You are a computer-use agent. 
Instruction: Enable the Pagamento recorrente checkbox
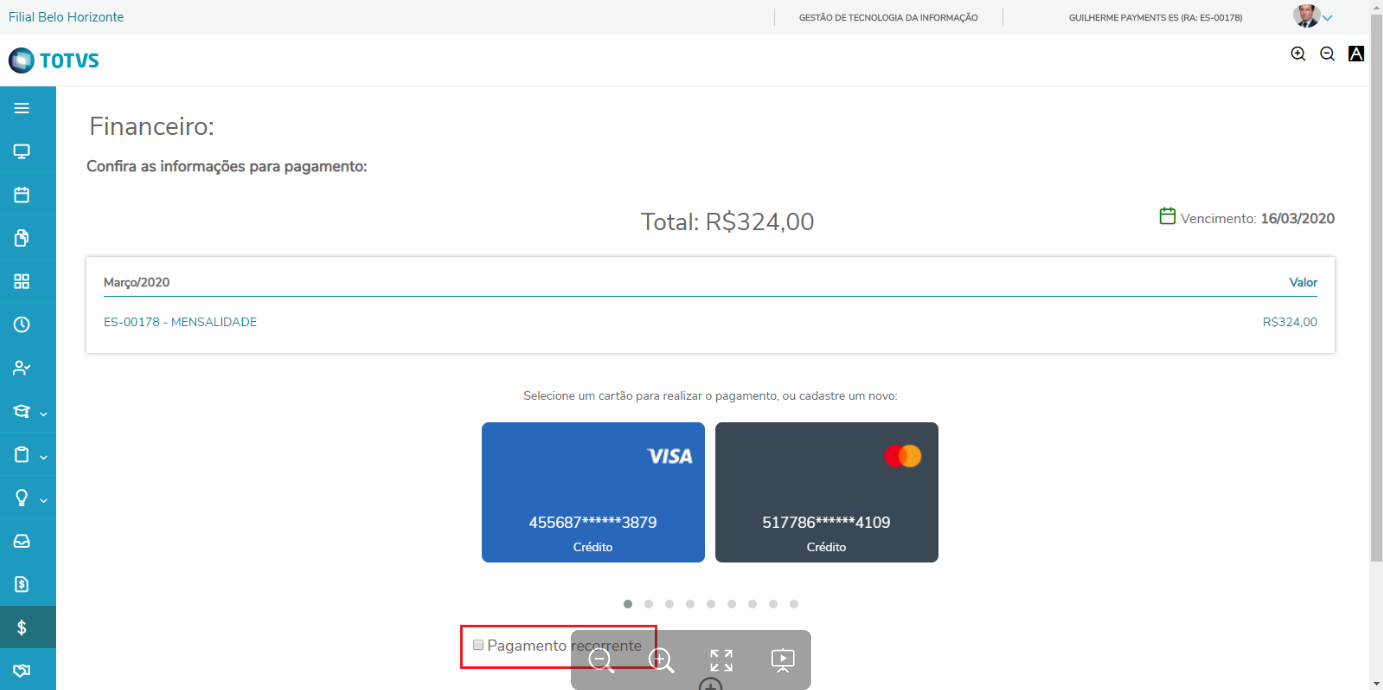click(x=478, y=645)
